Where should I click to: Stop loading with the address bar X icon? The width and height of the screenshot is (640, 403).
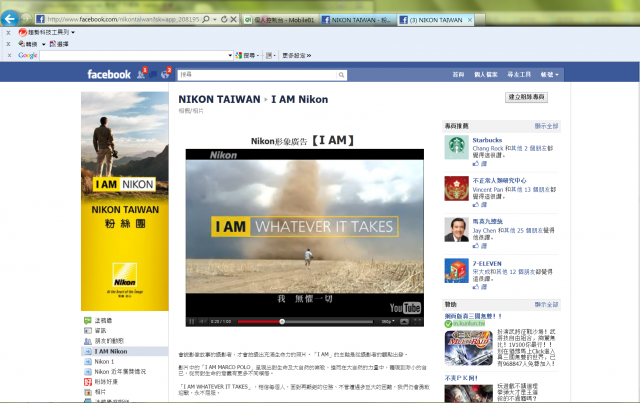233,19
